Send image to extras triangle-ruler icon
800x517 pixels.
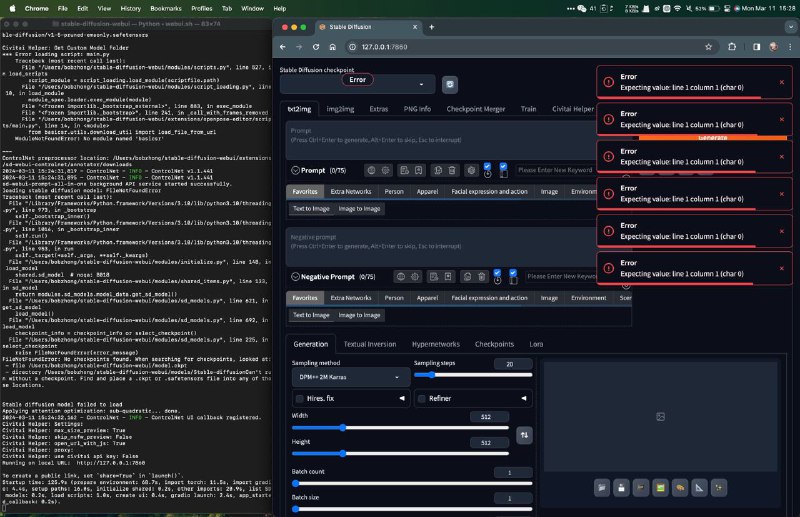699,488
